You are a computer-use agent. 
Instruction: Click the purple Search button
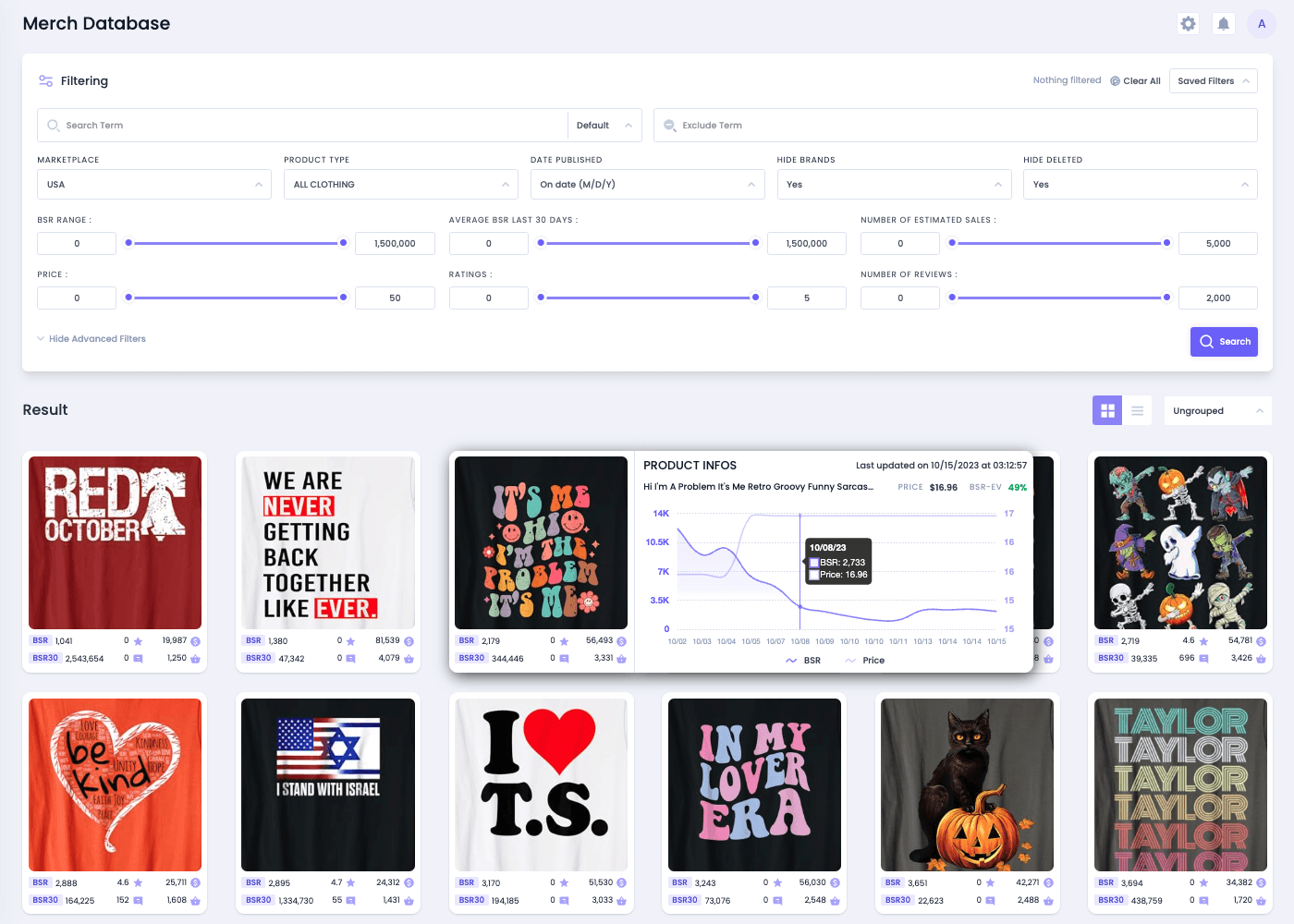pyautogui.click(x=1224, y=342)
